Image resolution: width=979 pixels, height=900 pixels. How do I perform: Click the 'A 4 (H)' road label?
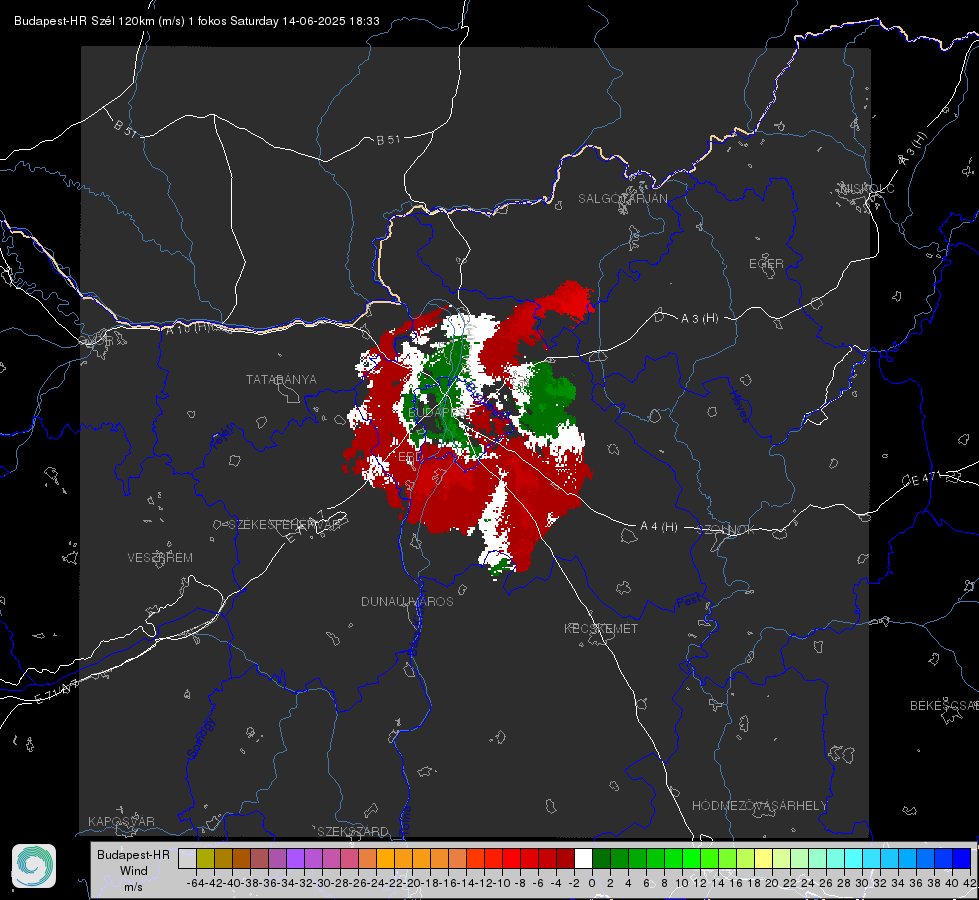pos(659,527)
